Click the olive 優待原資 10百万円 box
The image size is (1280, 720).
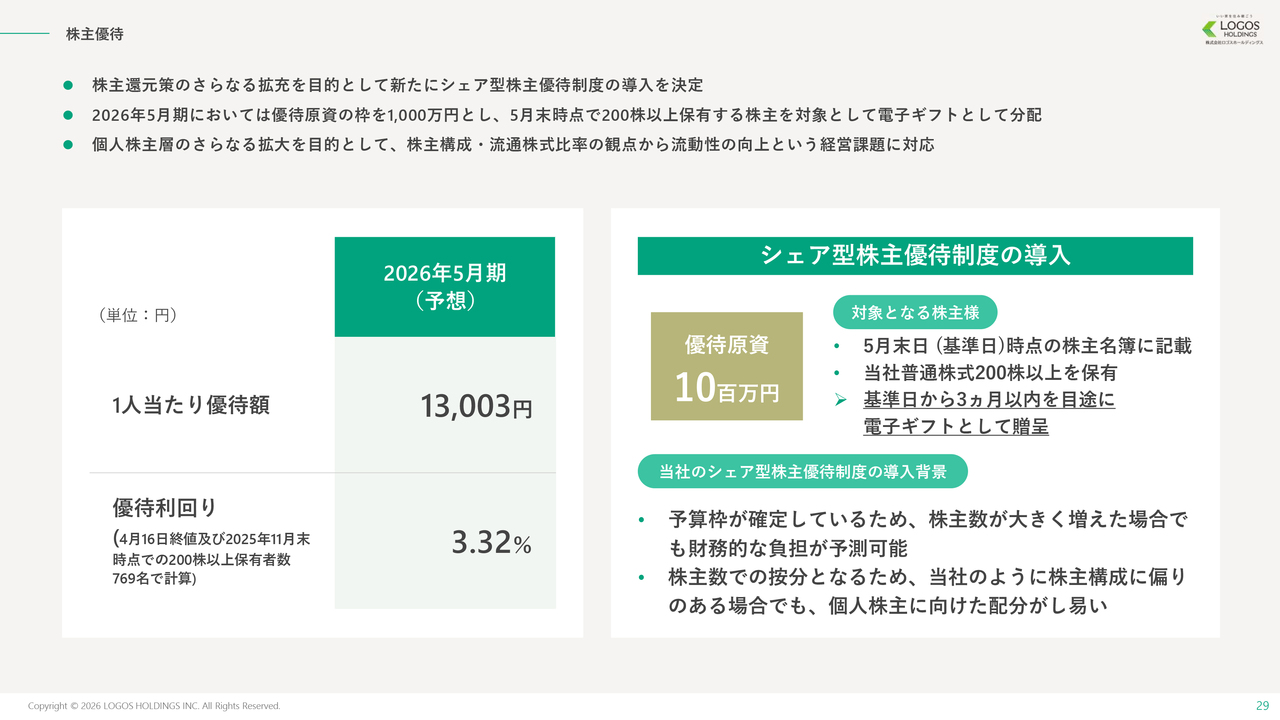tap(727, 366)
